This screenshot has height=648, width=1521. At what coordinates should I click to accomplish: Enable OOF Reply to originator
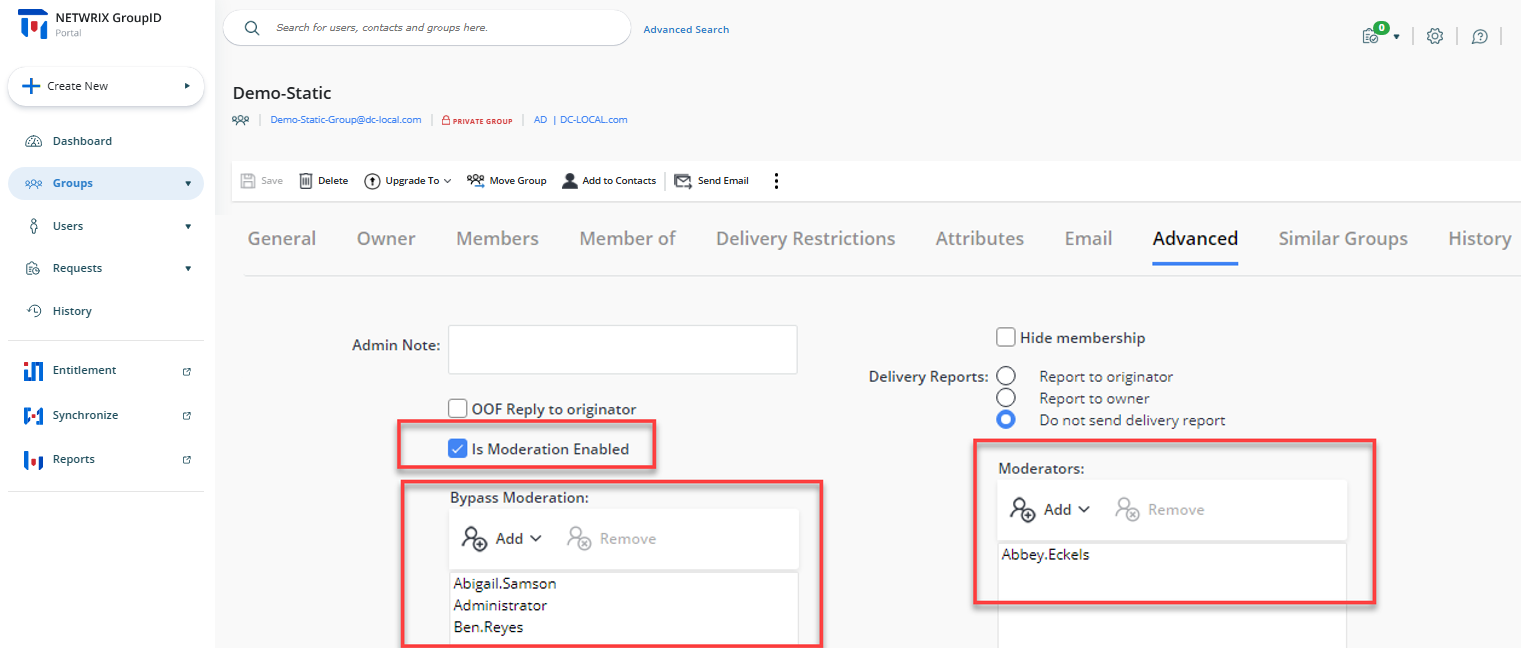click(x=458, y=408)
